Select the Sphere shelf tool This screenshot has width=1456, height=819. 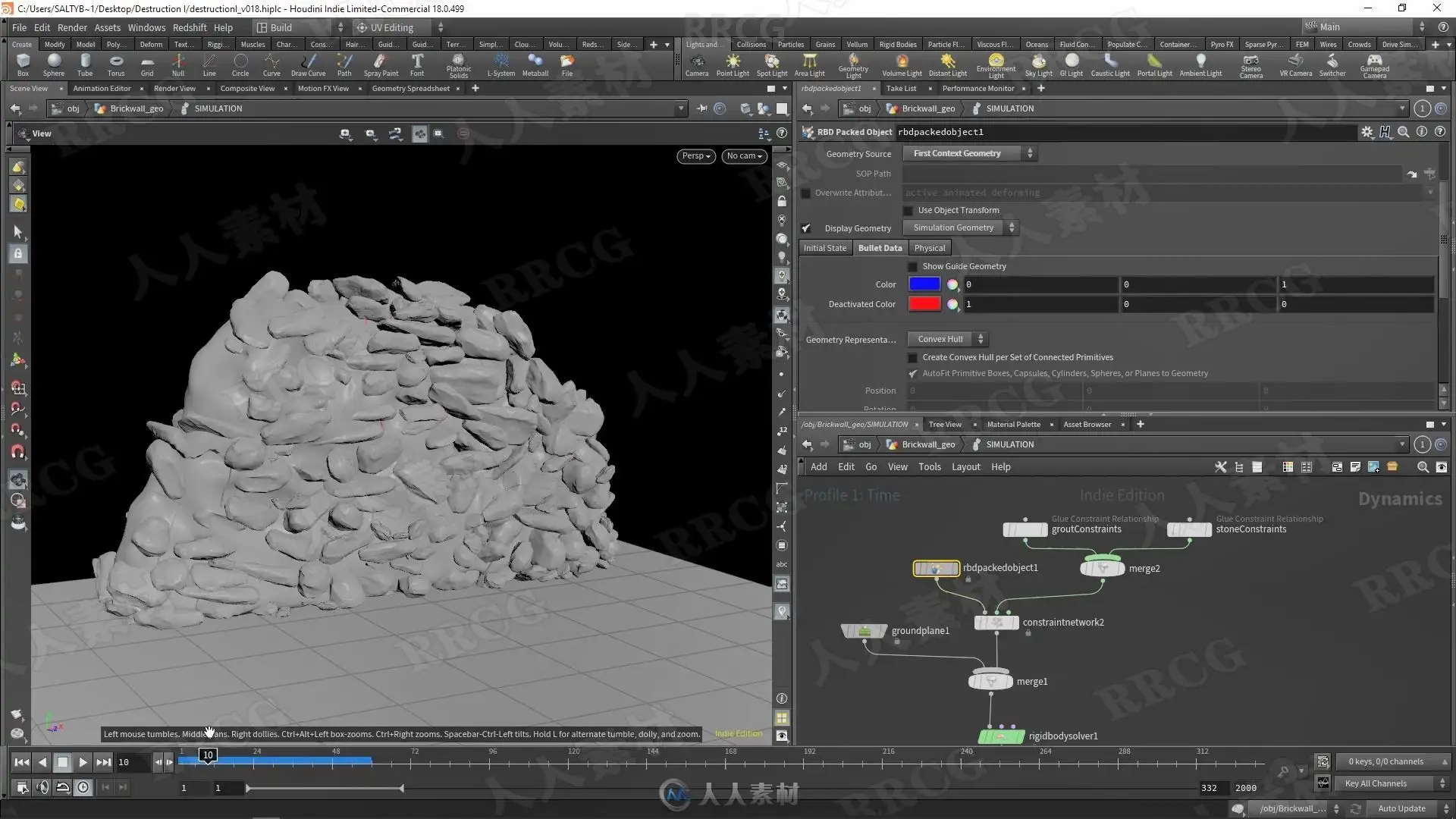(x=53, y=64)
